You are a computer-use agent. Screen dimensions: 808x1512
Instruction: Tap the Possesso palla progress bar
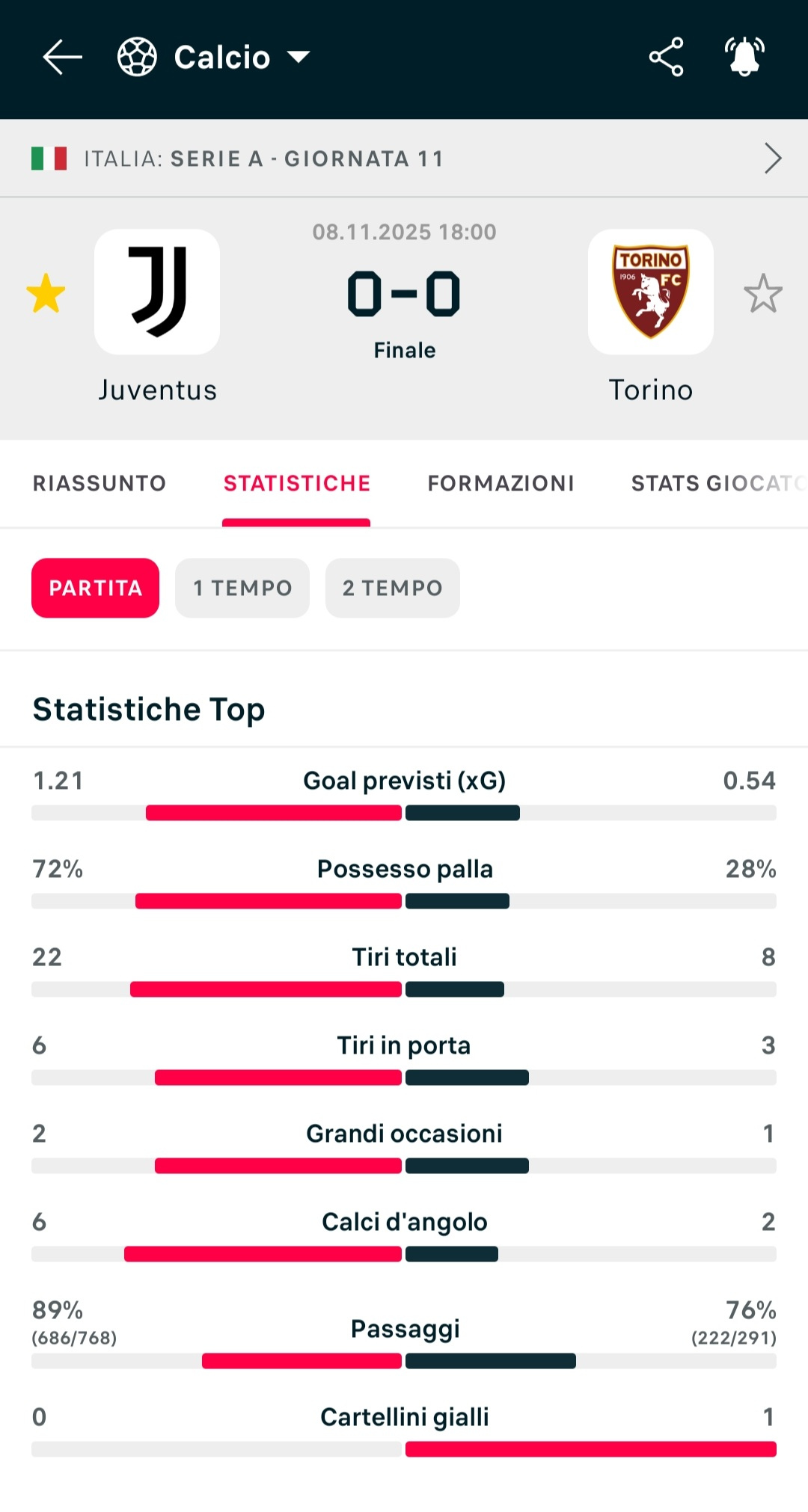tap(404, 901)
